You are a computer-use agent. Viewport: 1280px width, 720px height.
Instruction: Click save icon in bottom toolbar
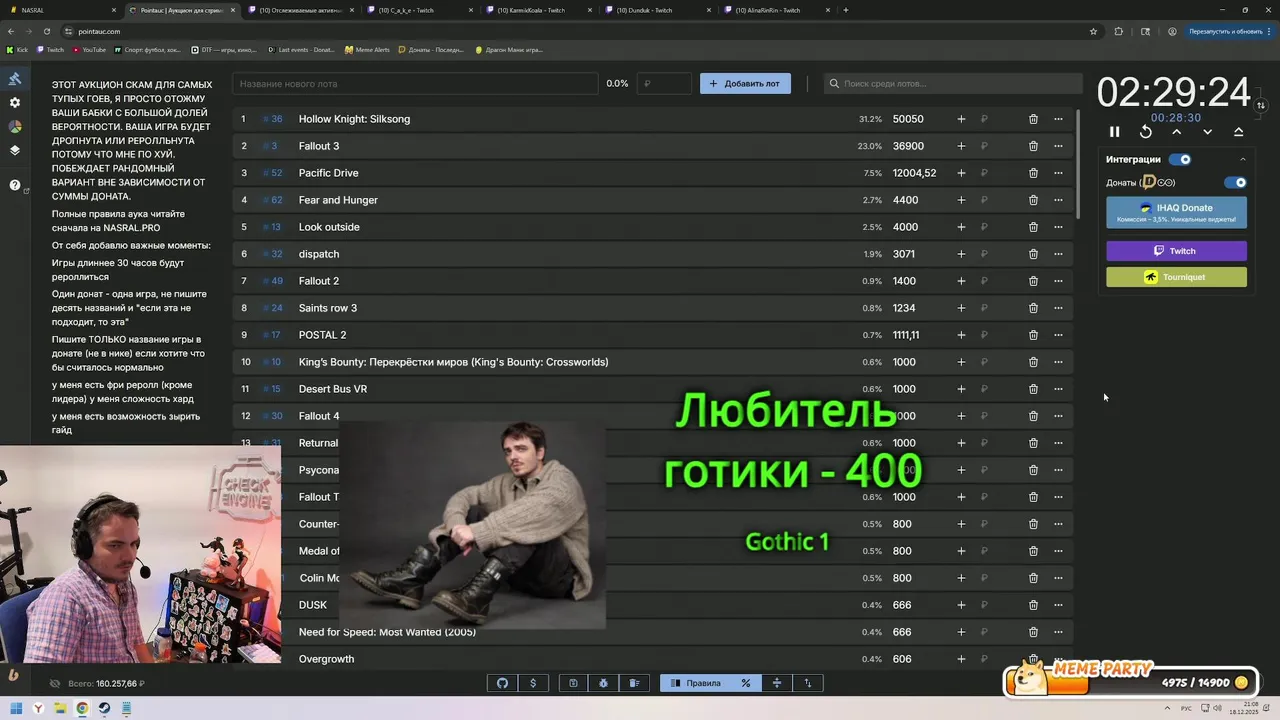tap(573, 683)
